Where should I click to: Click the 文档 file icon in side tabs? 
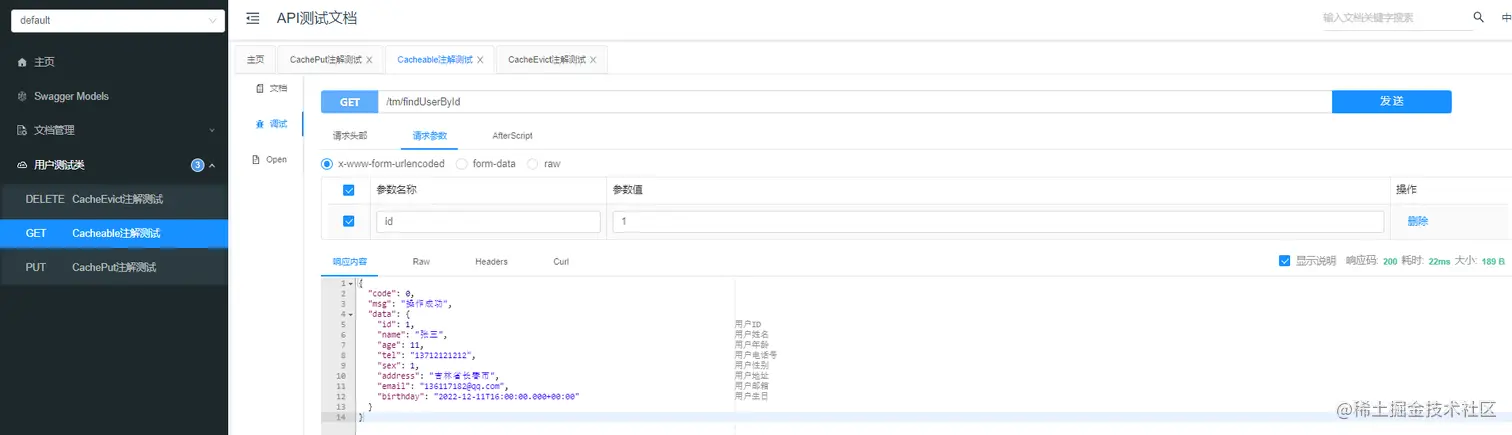(x=260, y=88)
